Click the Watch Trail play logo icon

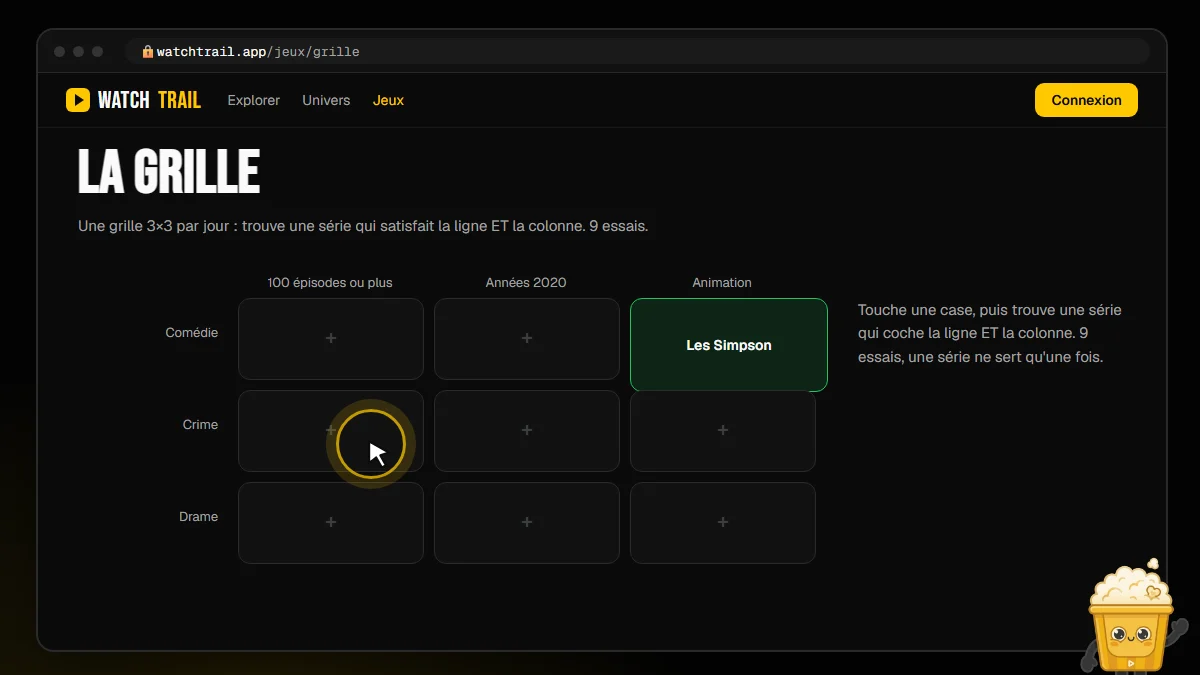78,100
